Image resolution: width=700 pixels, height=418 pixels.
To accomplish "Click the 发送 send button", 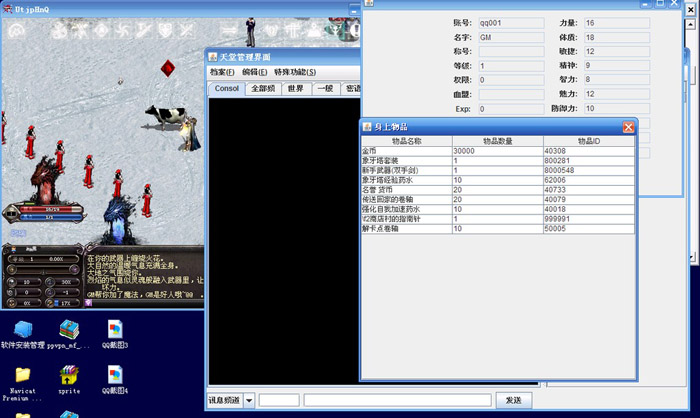I will click(513, 400).
